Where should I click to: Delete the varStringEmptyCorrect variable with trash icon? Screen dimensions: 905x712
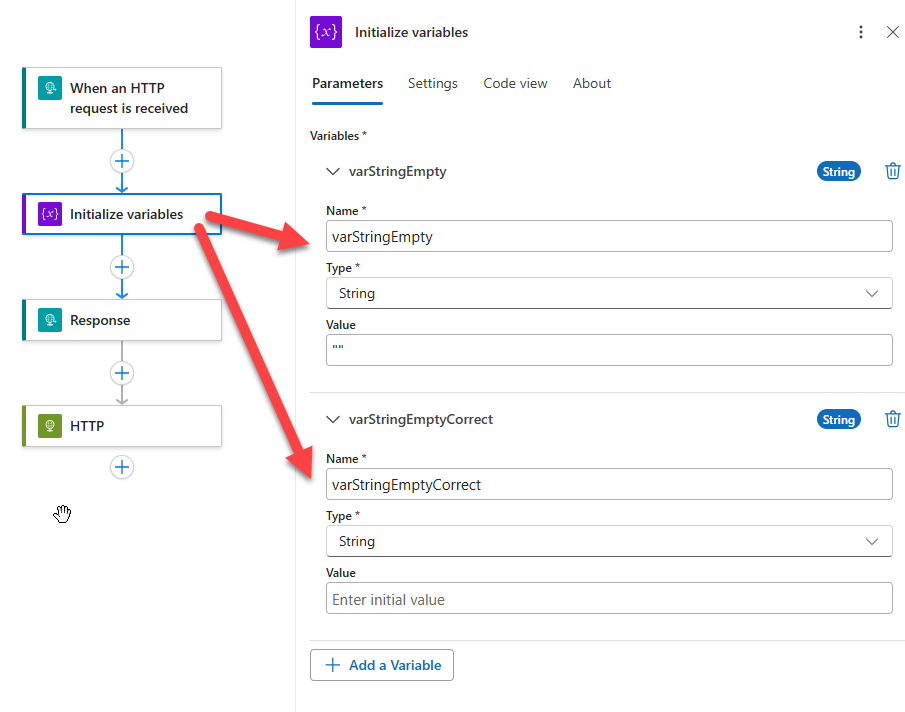[892, 419]
